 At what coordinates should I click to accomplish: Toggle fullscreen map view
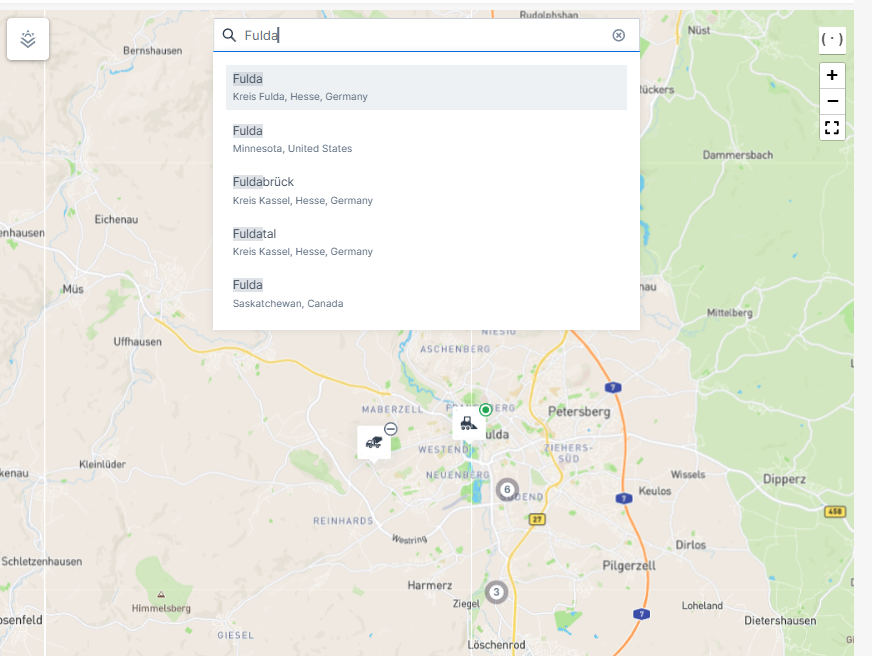(832, 127)
